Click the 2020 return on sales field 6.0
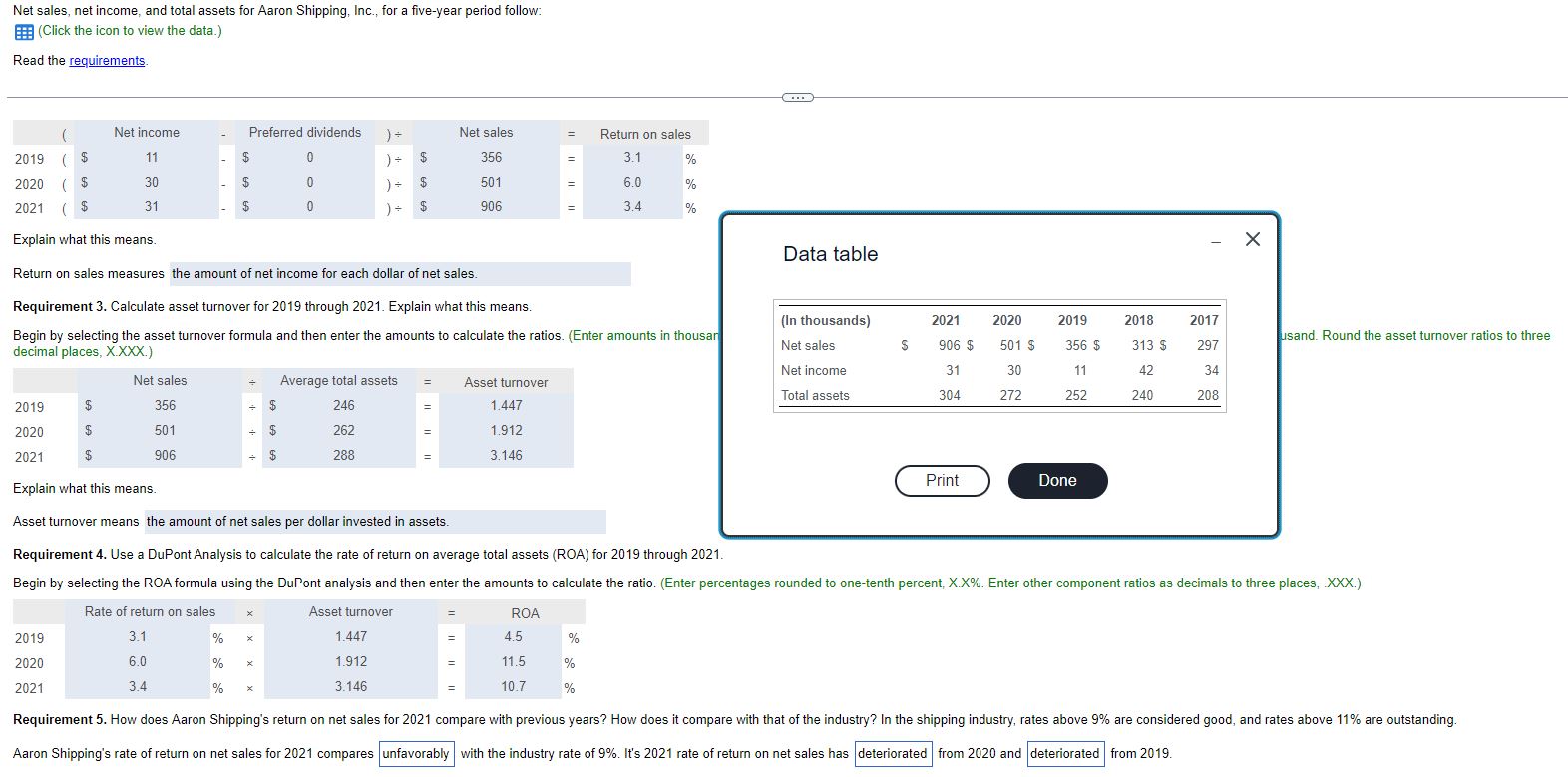The image size is (1568, 777). tap(632, 182)
